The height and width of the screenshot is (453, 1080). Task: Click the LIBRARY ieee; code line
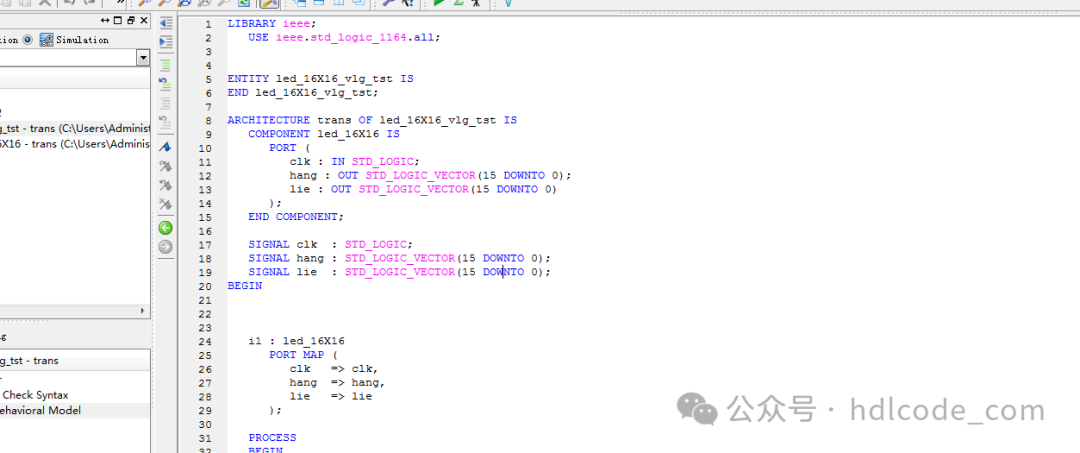272,23
